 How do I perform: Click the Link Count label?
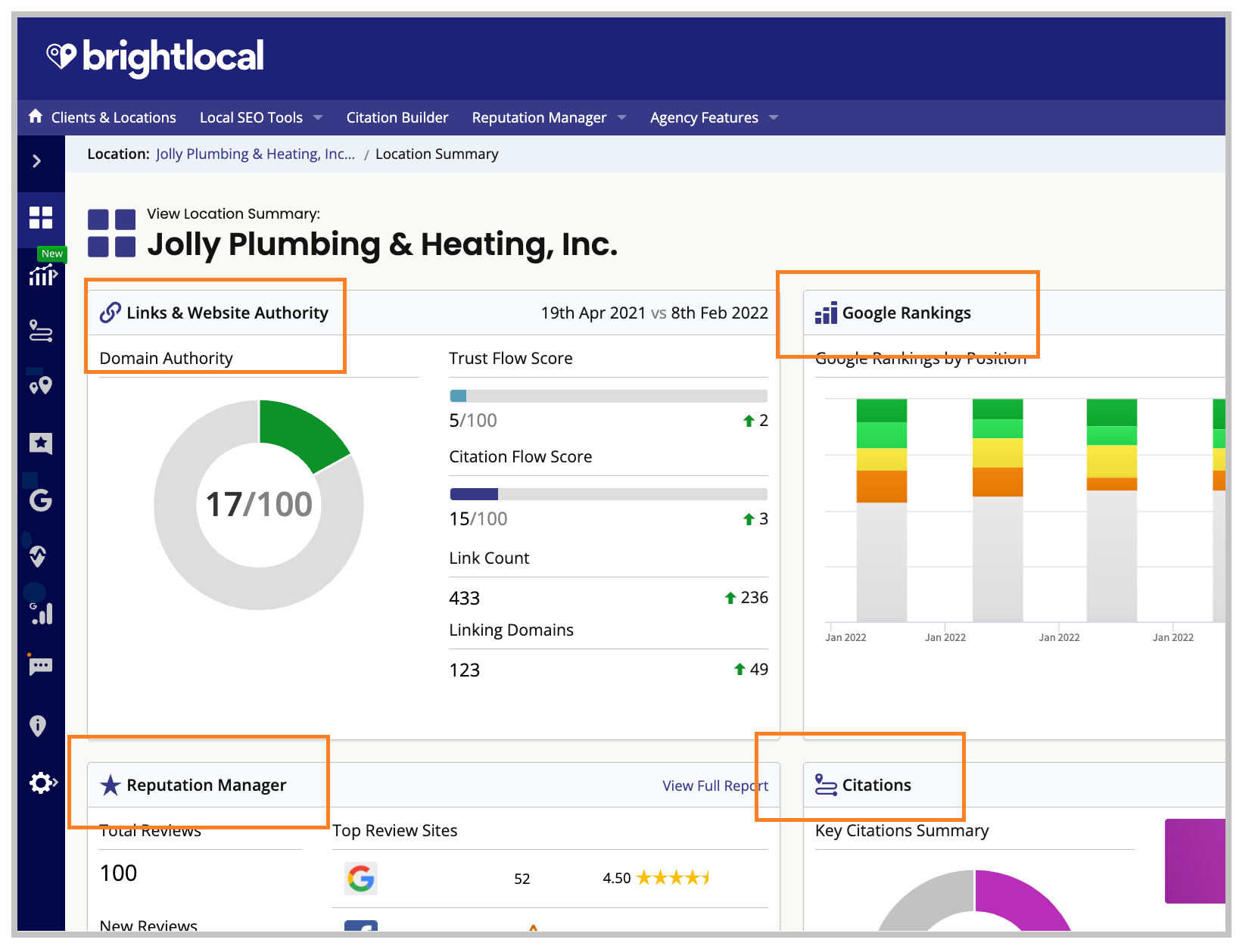coord(489,558)
